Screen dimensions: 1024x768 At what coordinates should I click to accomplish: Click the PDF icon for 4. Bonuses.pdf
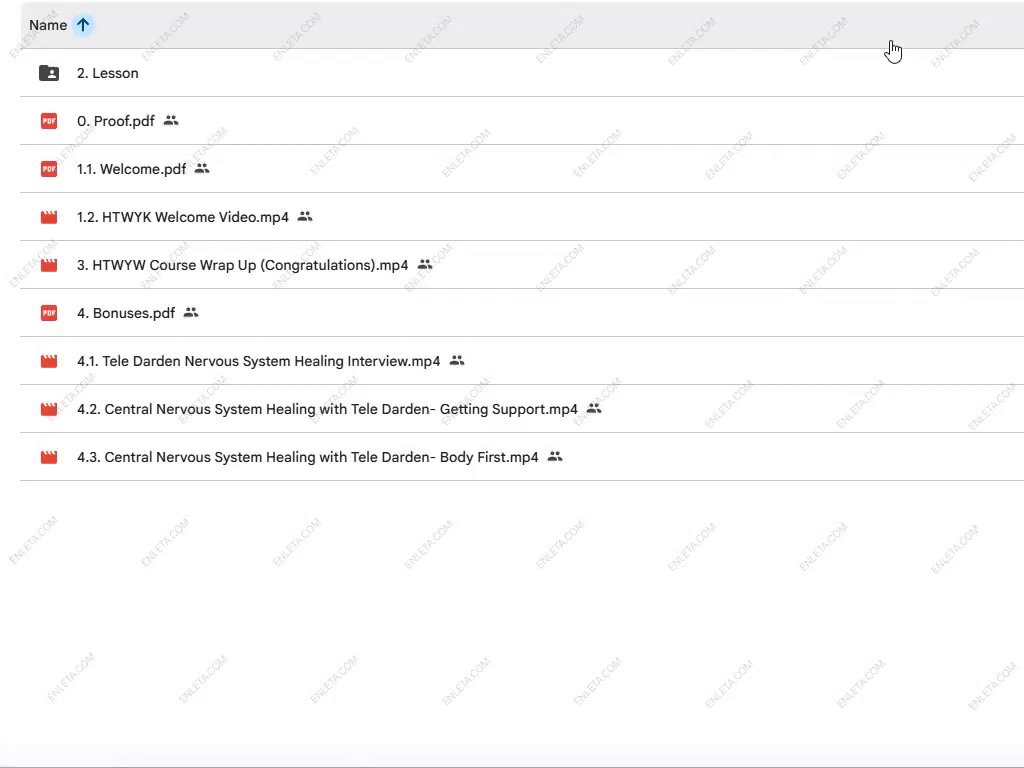click(x=48, y=313)
